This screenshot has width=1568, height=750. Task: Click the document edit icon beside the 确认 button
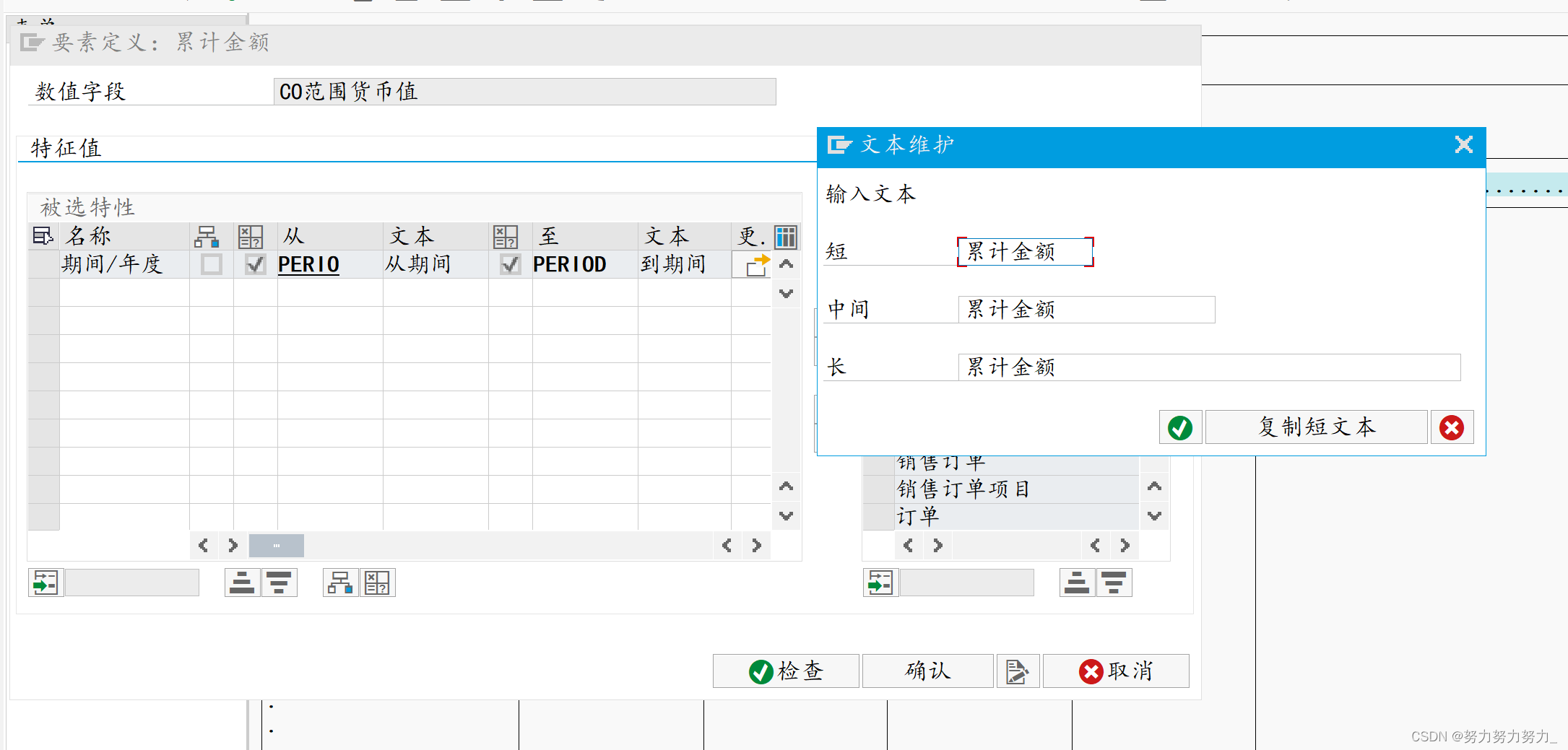pyautogui.click(x=1018, y=671)
